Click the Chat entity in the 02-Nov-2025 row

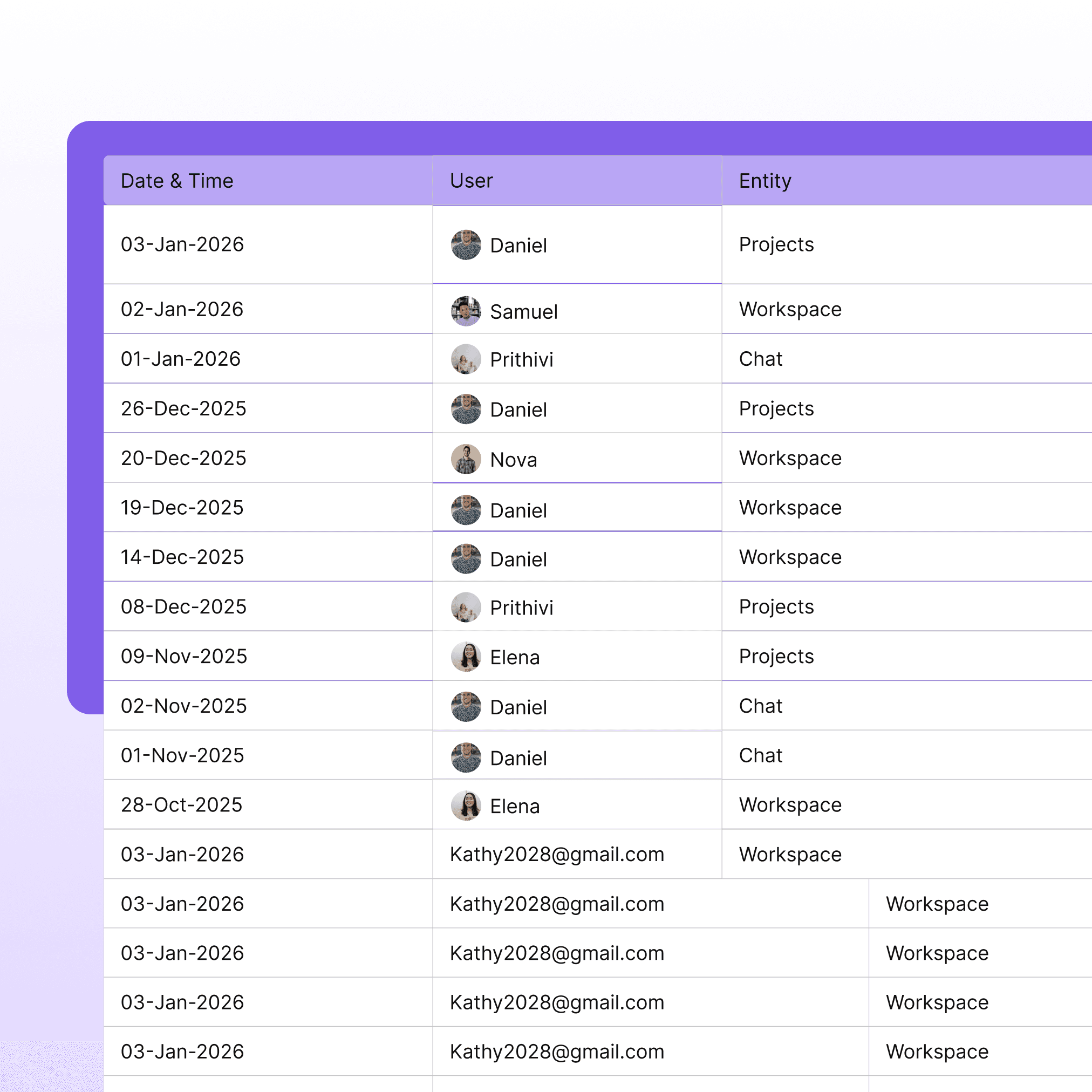[x=761, y=705]
